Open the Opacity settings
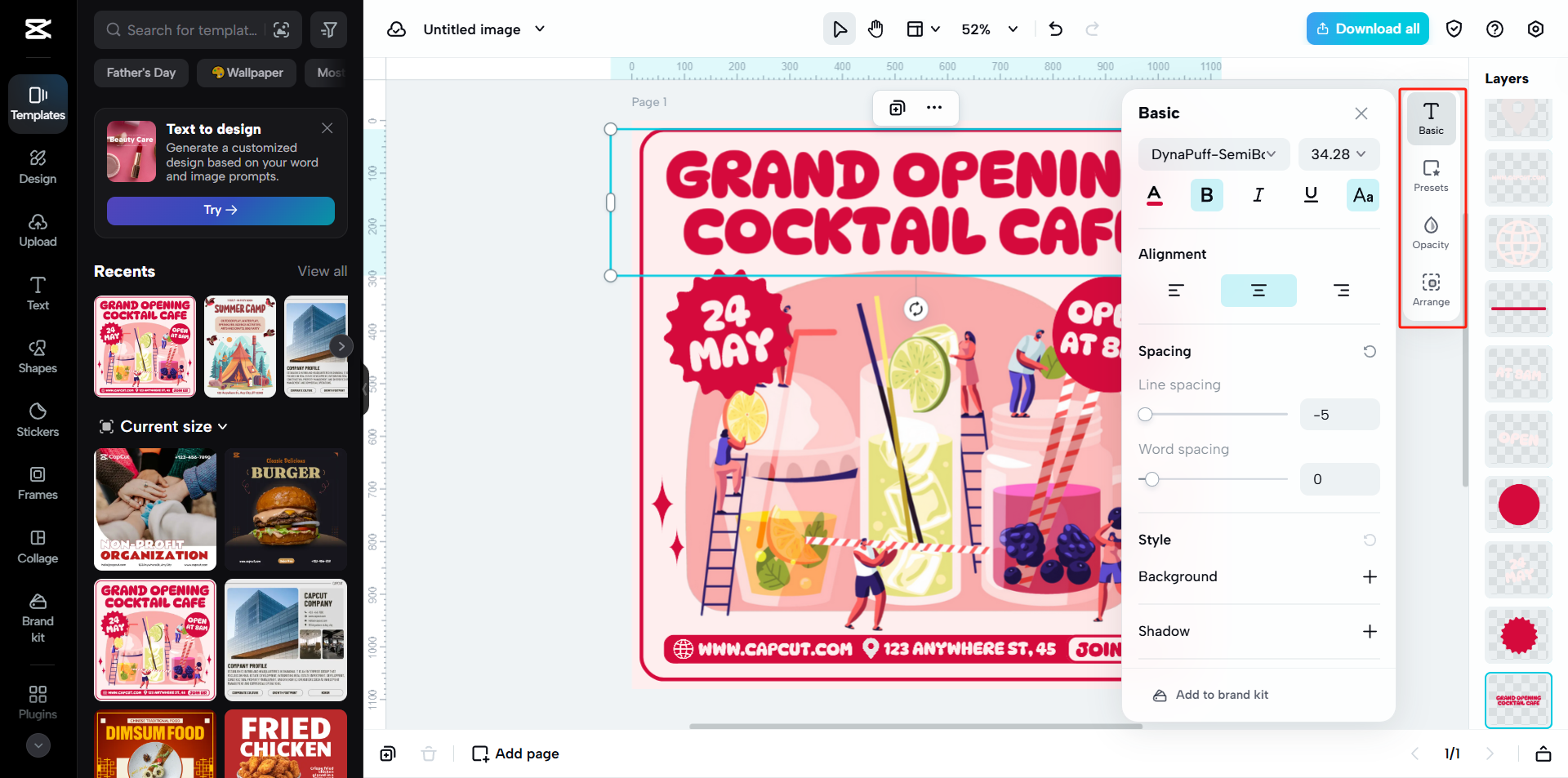Viewport: 1568px width, 778px height. click(1431, 231)
